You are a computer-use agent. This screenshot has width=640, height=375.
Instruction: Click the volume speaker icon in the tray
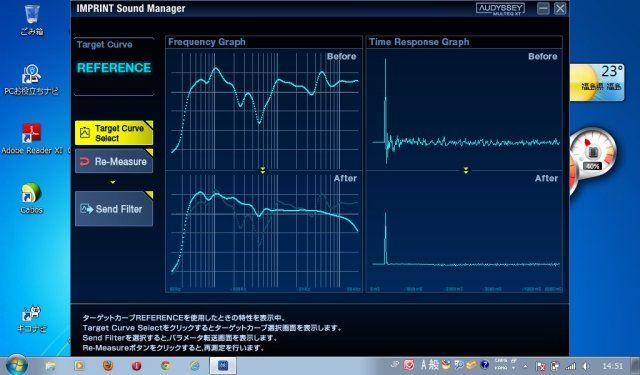[586, 366]
